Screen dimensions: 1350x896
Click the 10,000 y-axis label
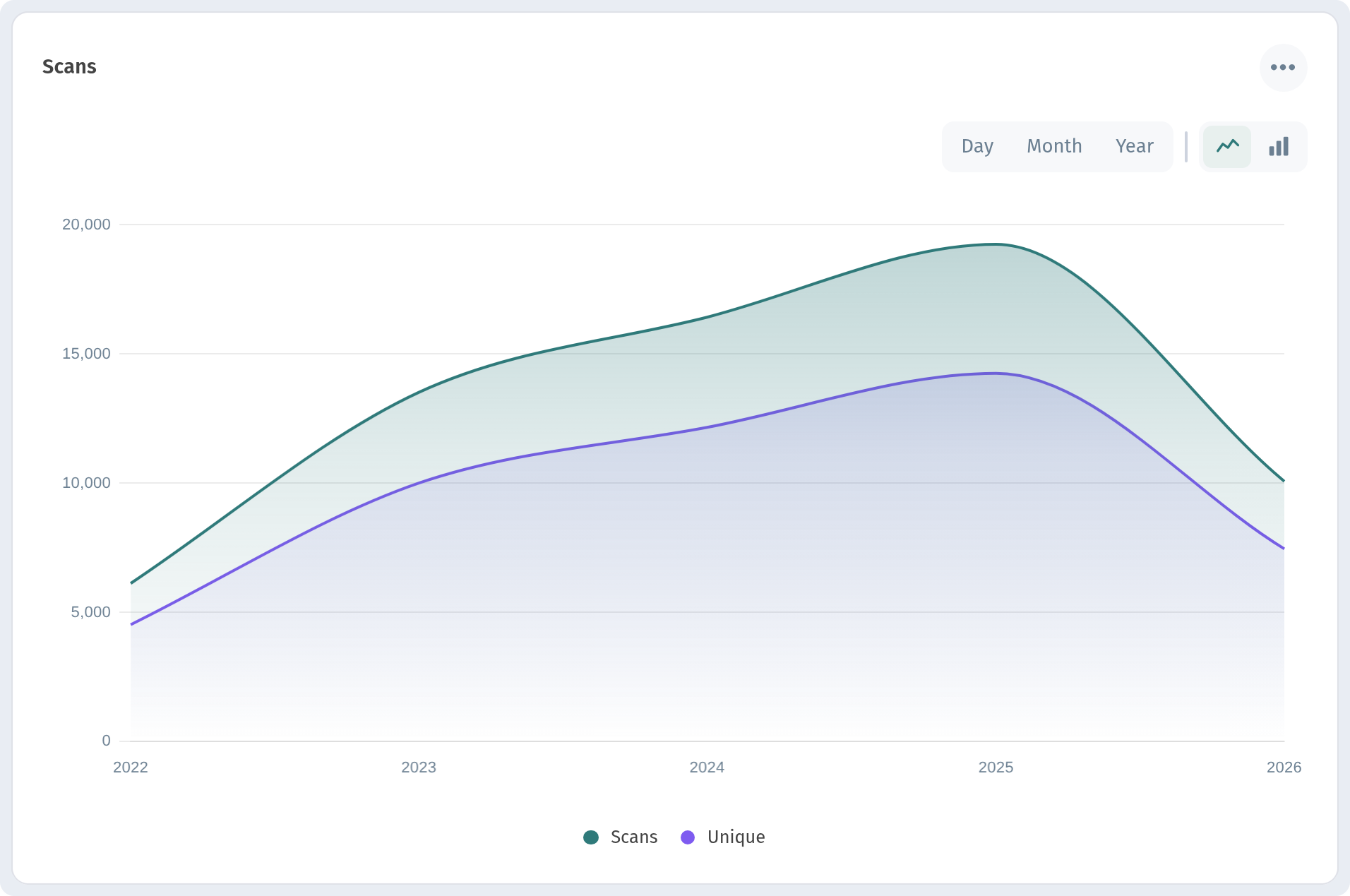86,483
